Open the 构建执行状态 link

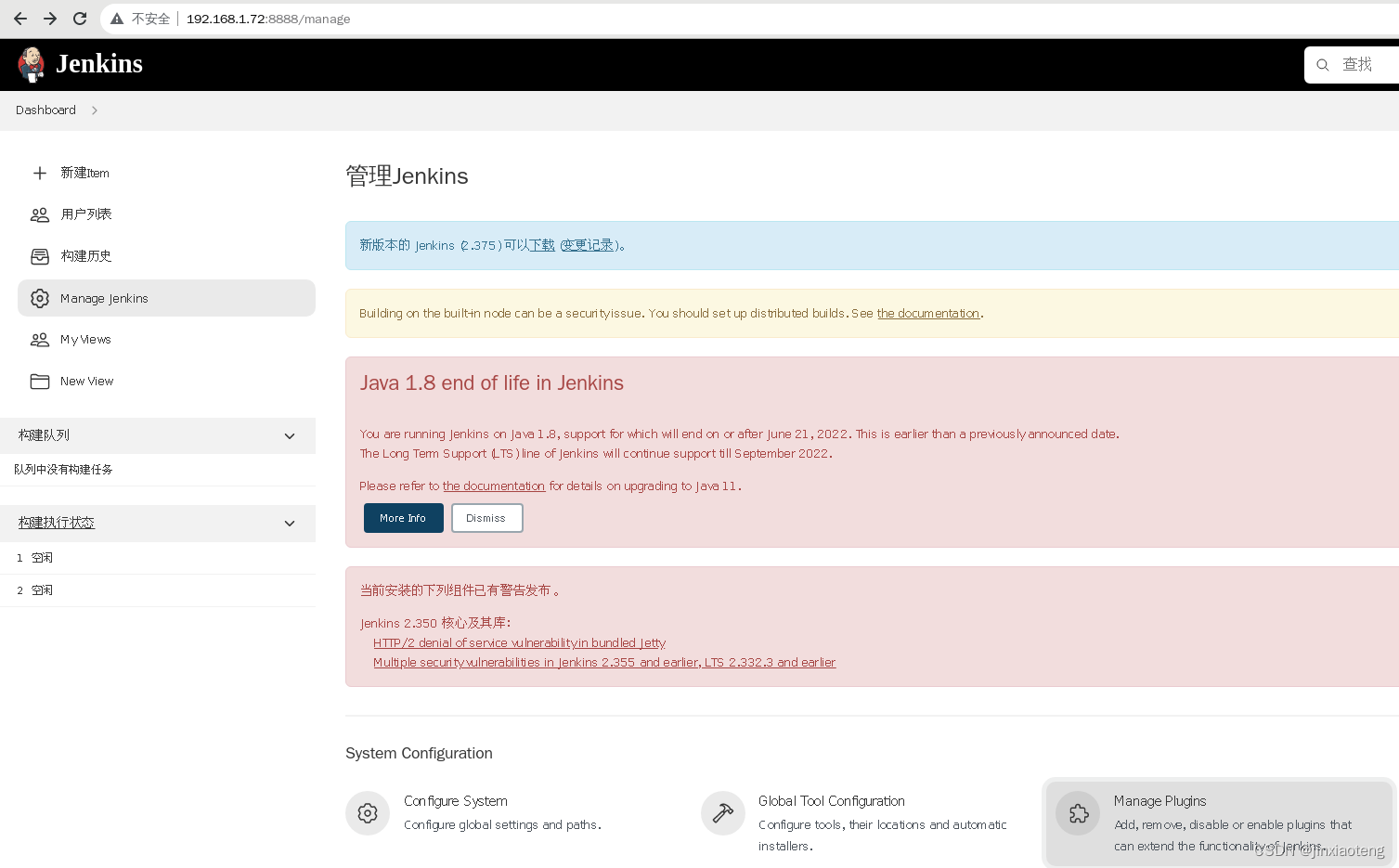57,523
